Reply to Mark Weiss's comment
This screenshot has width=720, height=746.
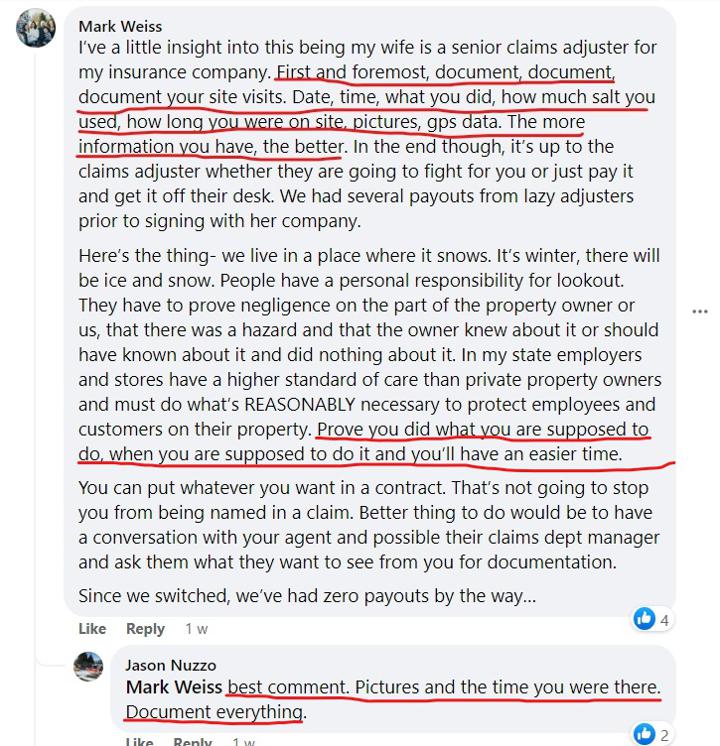click(145, 628)
